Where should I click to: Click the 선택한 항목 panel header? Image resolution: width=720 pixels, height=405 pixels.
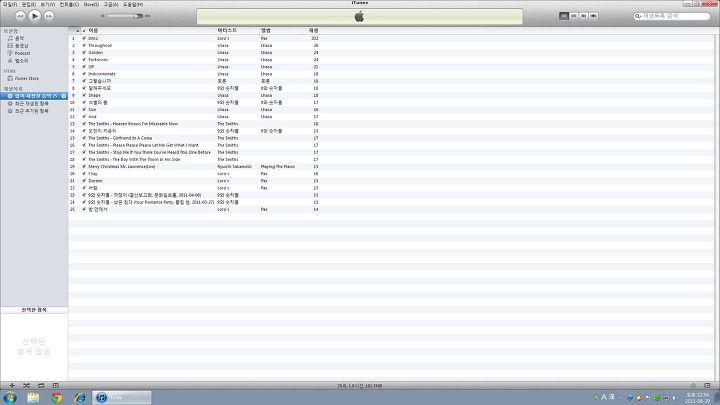coord(34,310)
